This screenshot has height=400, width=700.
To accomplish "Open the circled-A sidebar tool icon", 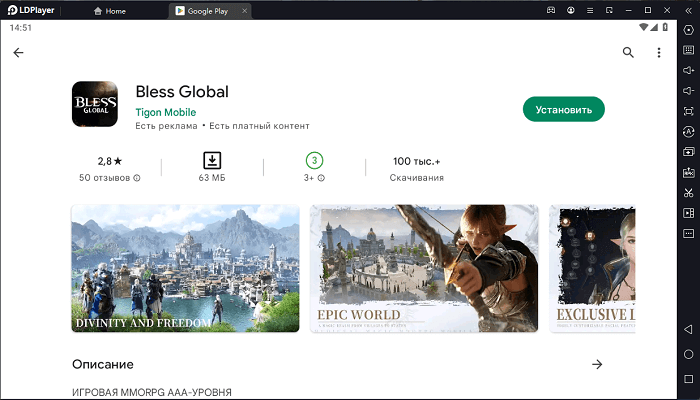I will (x=688, y=132).
